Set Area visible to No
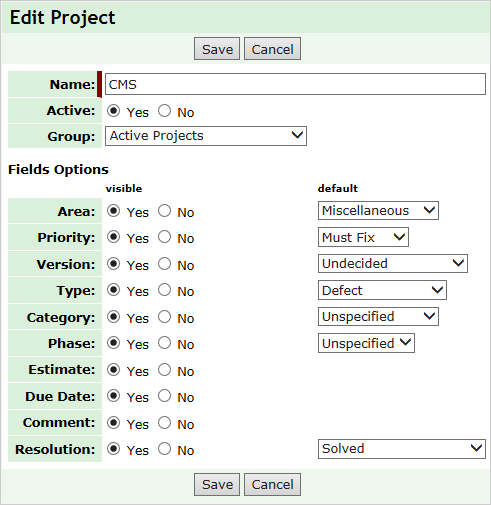 click(164, 211)
